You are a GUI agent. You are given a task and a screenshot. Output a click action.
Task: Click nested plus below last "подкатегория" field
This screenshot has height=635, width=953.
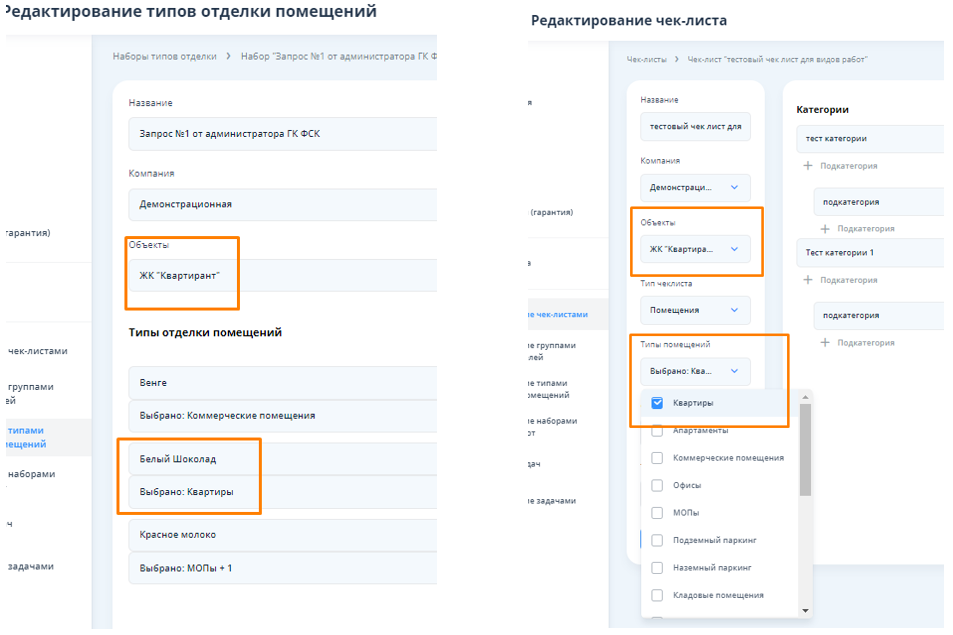click(x=825, y=343)
